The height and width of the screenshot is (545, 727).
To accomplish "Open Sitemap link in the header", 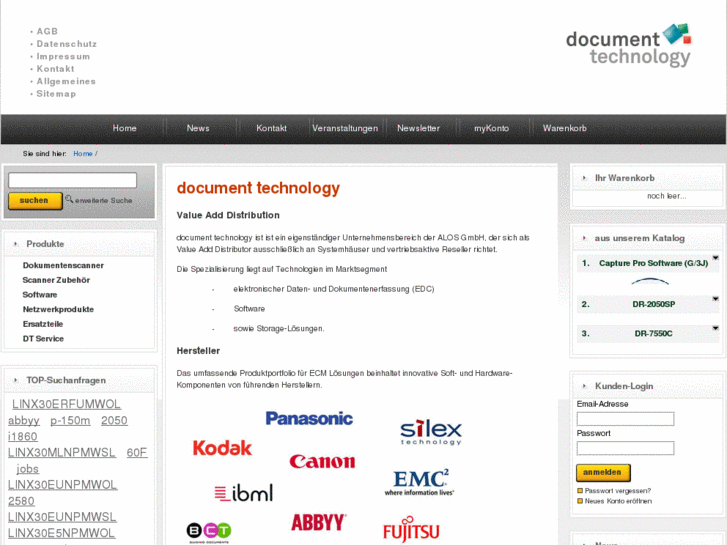I will click(56, 94).
